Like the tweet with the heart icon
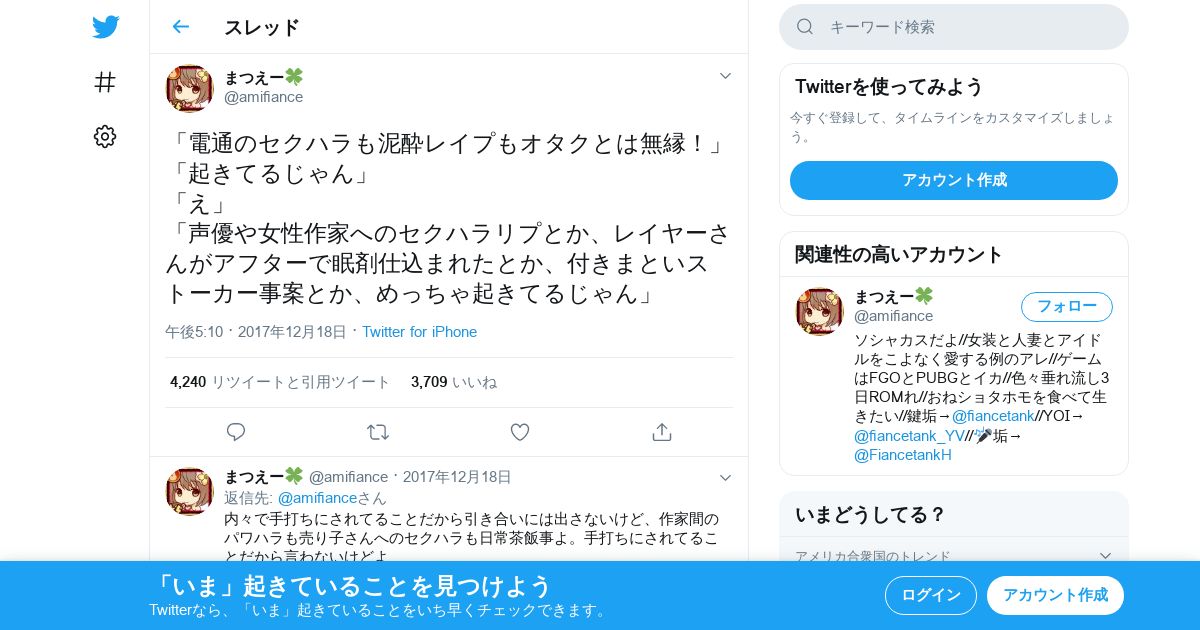Viewport: 1200px width, 630px height. click(520, 432)
